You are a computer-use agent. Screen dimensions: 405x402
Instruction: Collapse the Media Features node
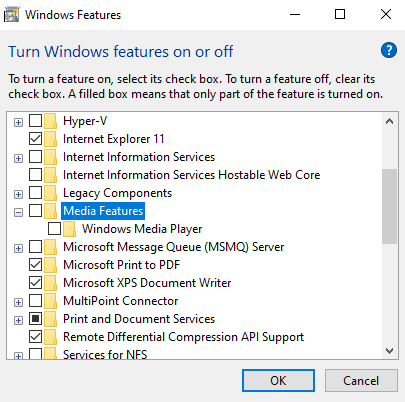pos(19,212)
